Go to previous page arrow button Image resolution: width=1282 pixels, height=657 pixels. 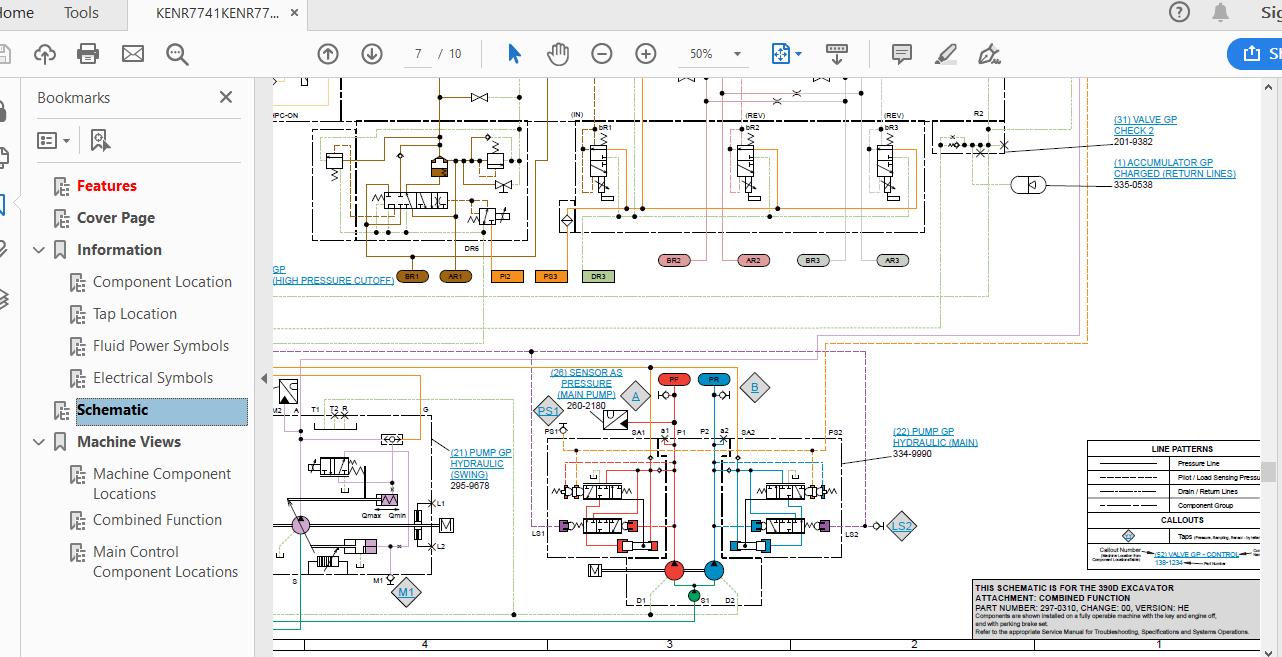click(x=328, y=54)
